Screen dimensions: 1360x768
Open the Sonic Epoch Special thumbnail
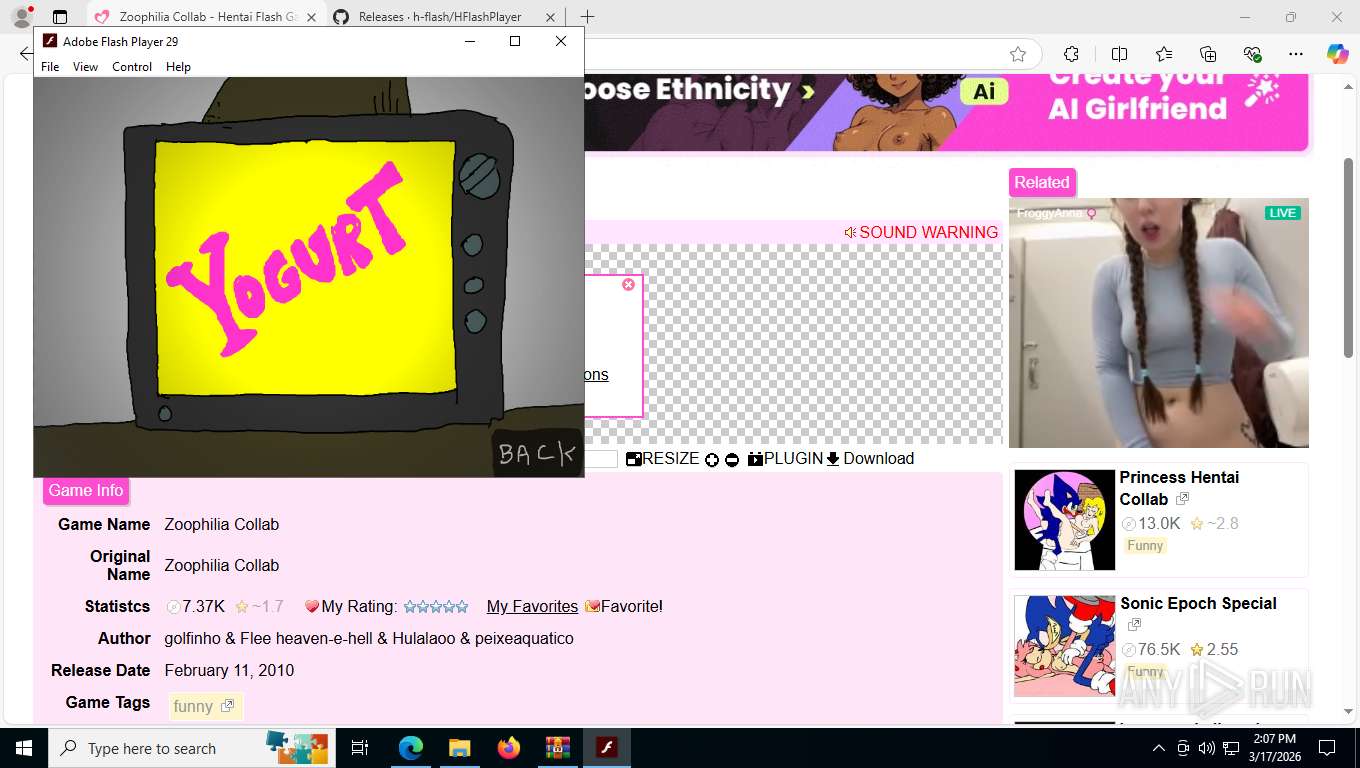point(1065,646)
